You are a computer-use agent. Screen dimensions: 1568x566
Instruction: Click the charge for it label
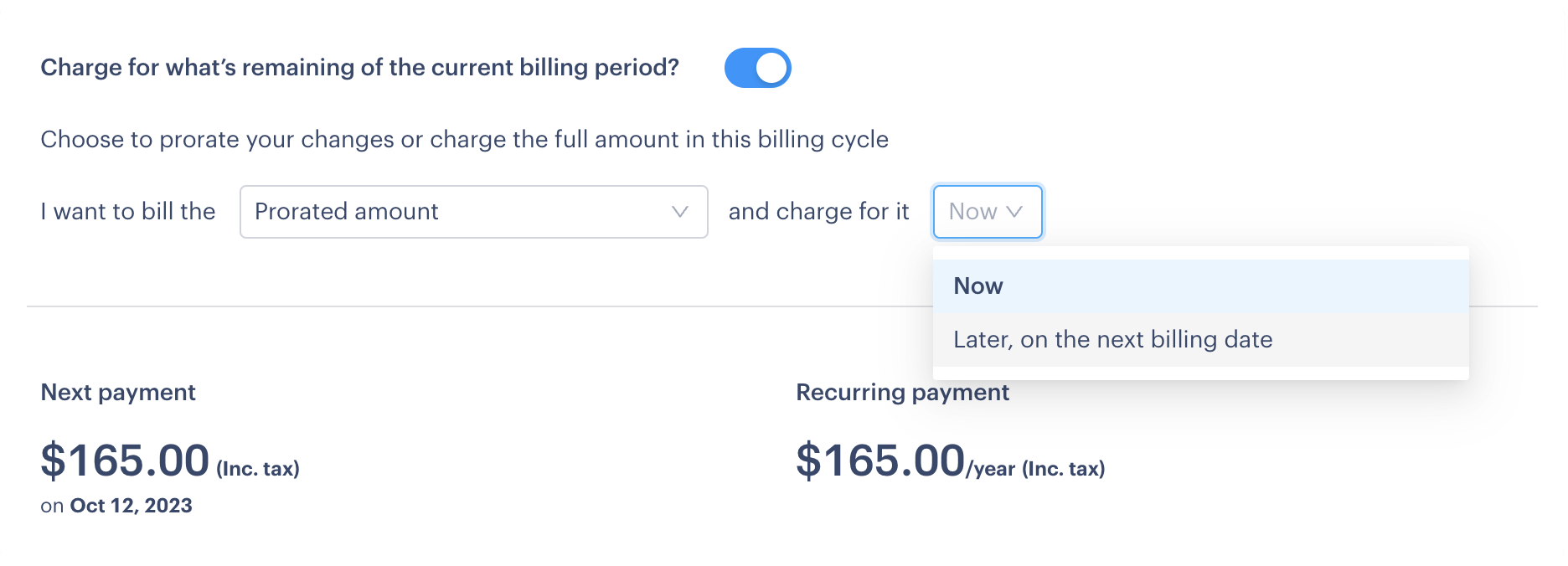pos(817,212)
